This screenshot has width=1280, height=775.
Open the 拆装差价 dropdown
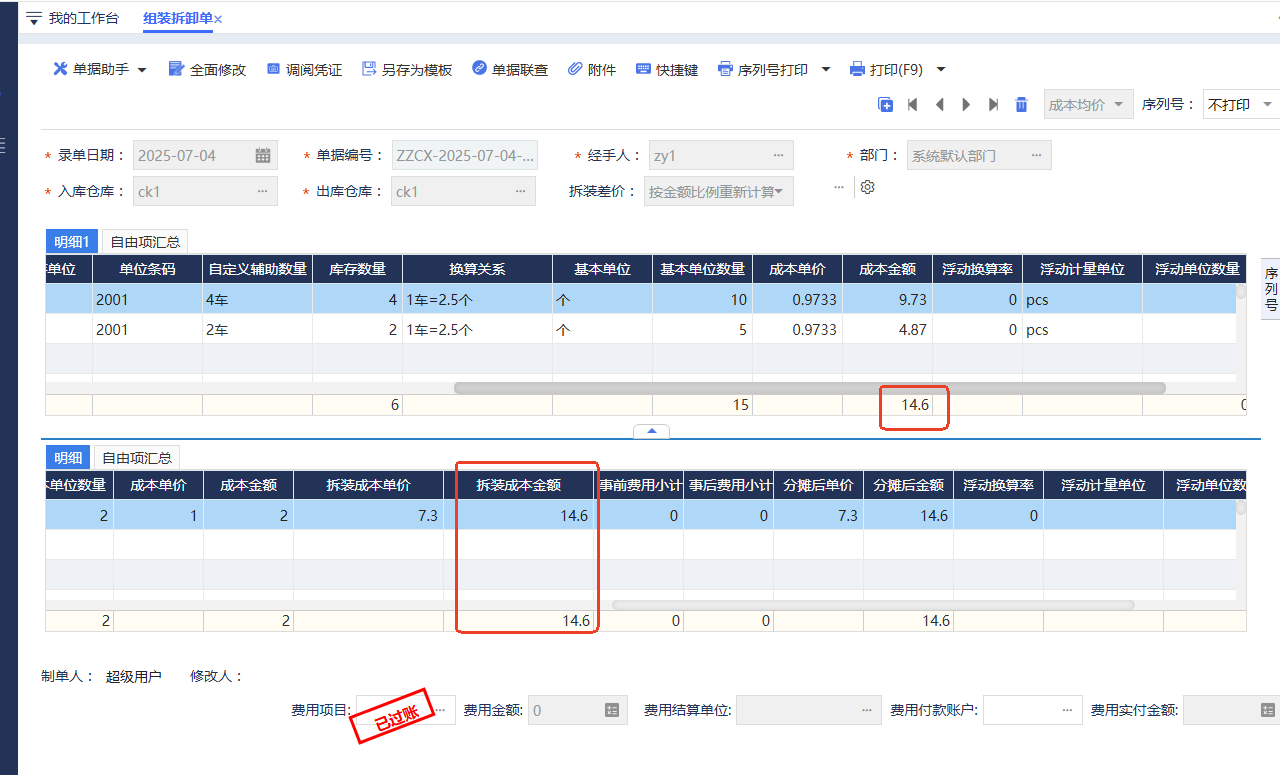point(719,191)
